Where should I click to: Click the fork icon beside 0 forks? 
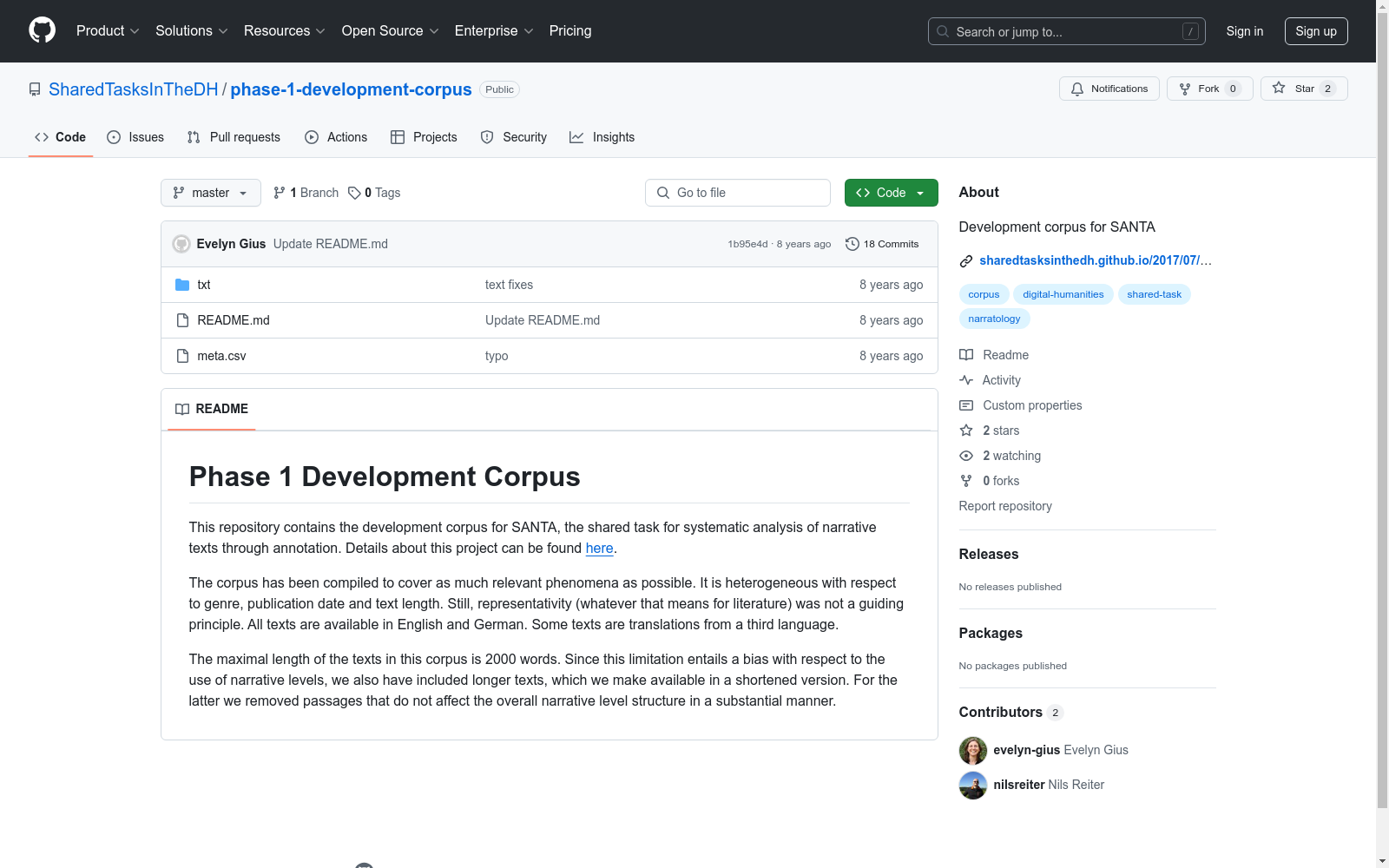[966, 481]
